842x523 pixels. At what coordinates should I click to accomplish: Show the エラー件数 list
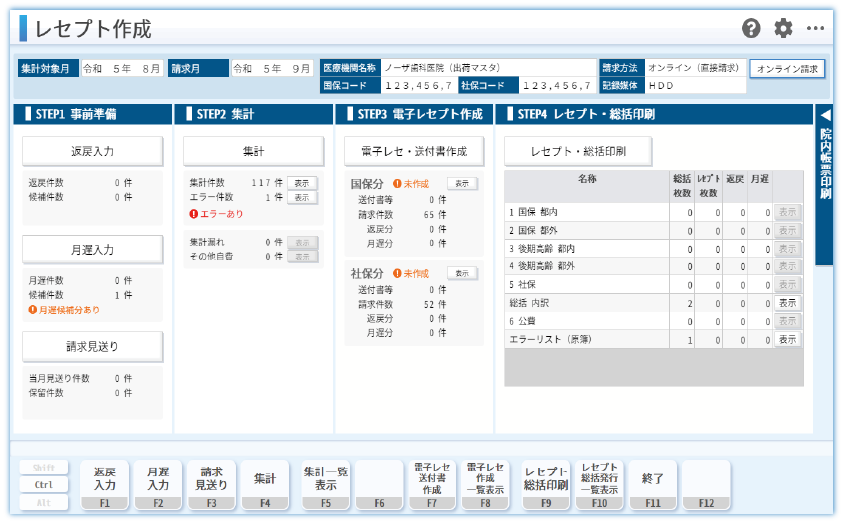click(x=302, y=198)
